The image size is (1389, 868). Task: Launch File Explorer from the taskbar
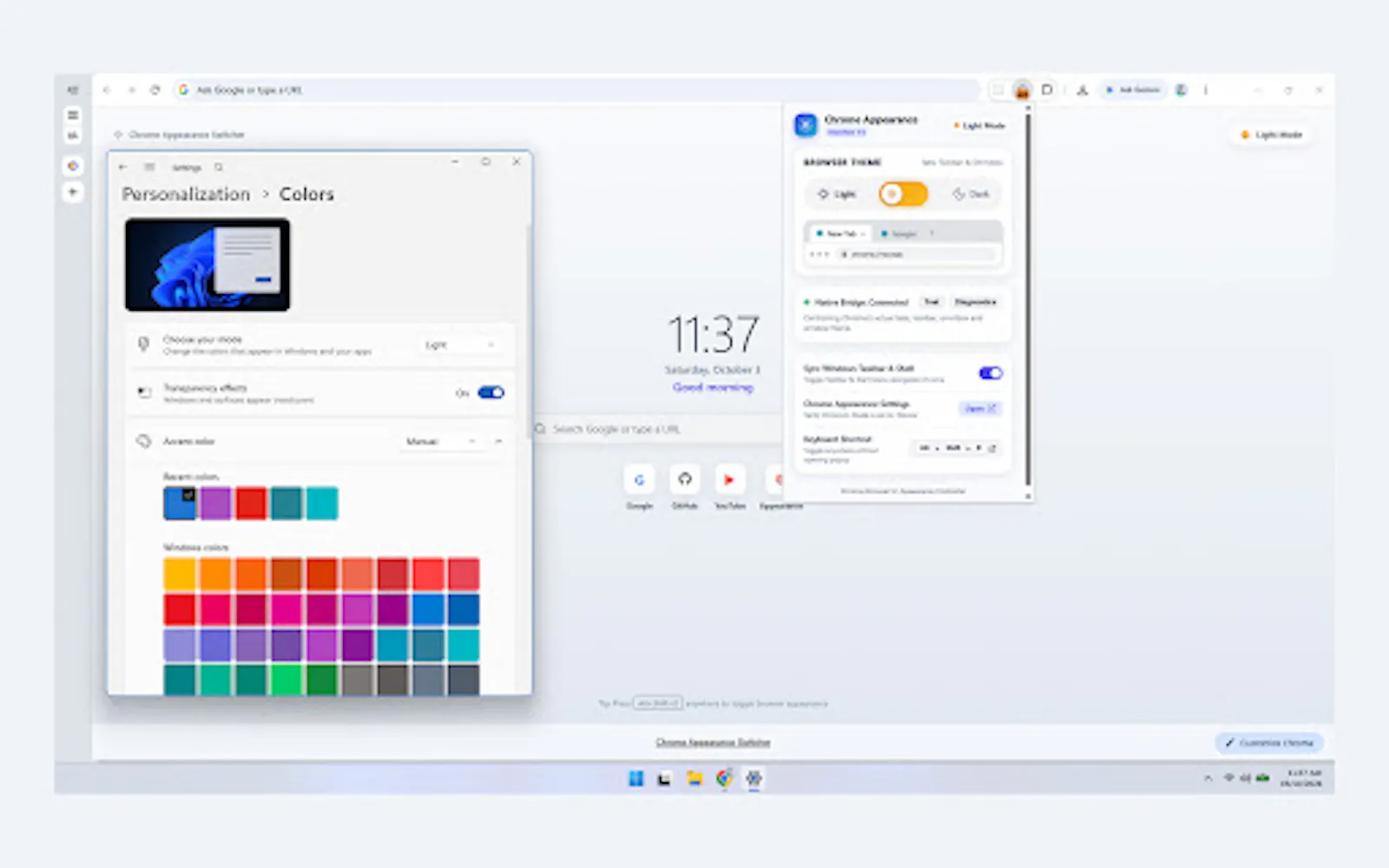tap(694, 779)
